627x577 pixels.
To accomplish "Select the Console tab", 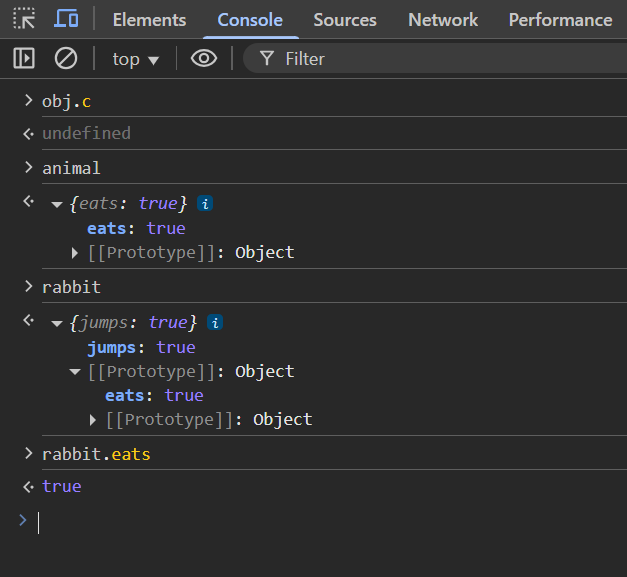I will coord(250,20).
